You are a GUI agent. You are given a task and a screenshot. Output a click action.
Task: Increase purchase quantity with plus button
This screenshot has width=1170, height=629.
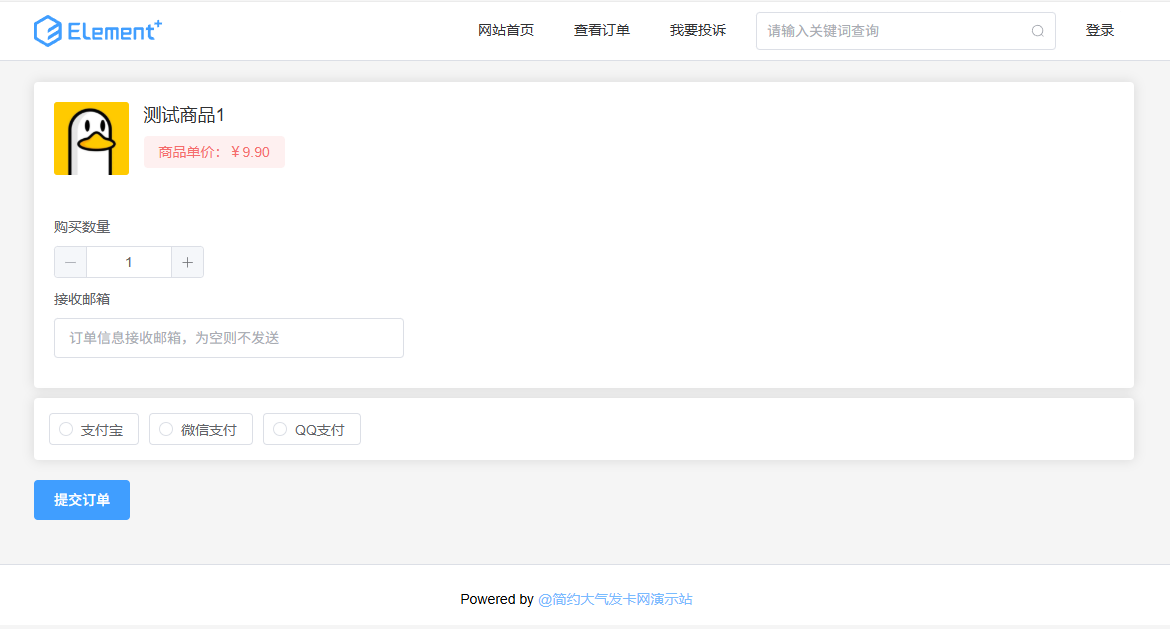coord(187,262)
